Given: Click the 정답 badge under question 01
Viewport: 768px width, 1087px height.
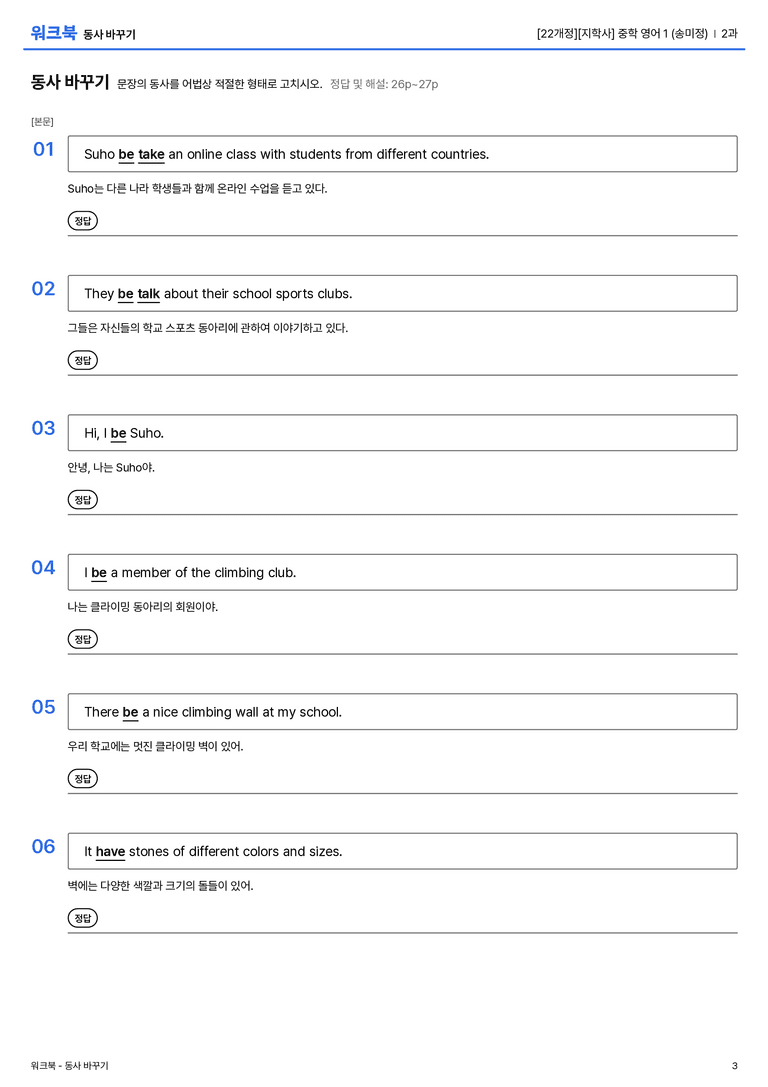Looking at the screenshot, I should tap(82, 220).
